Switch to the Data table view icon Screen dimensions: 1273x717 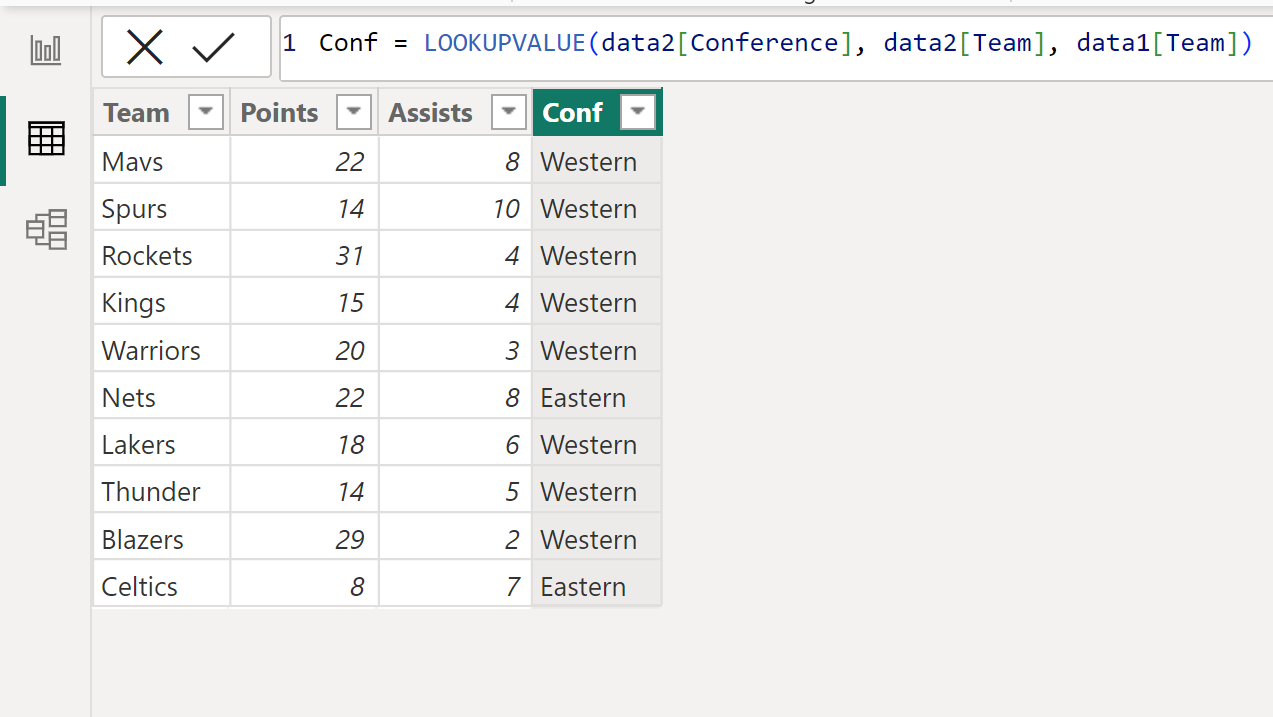46,138
